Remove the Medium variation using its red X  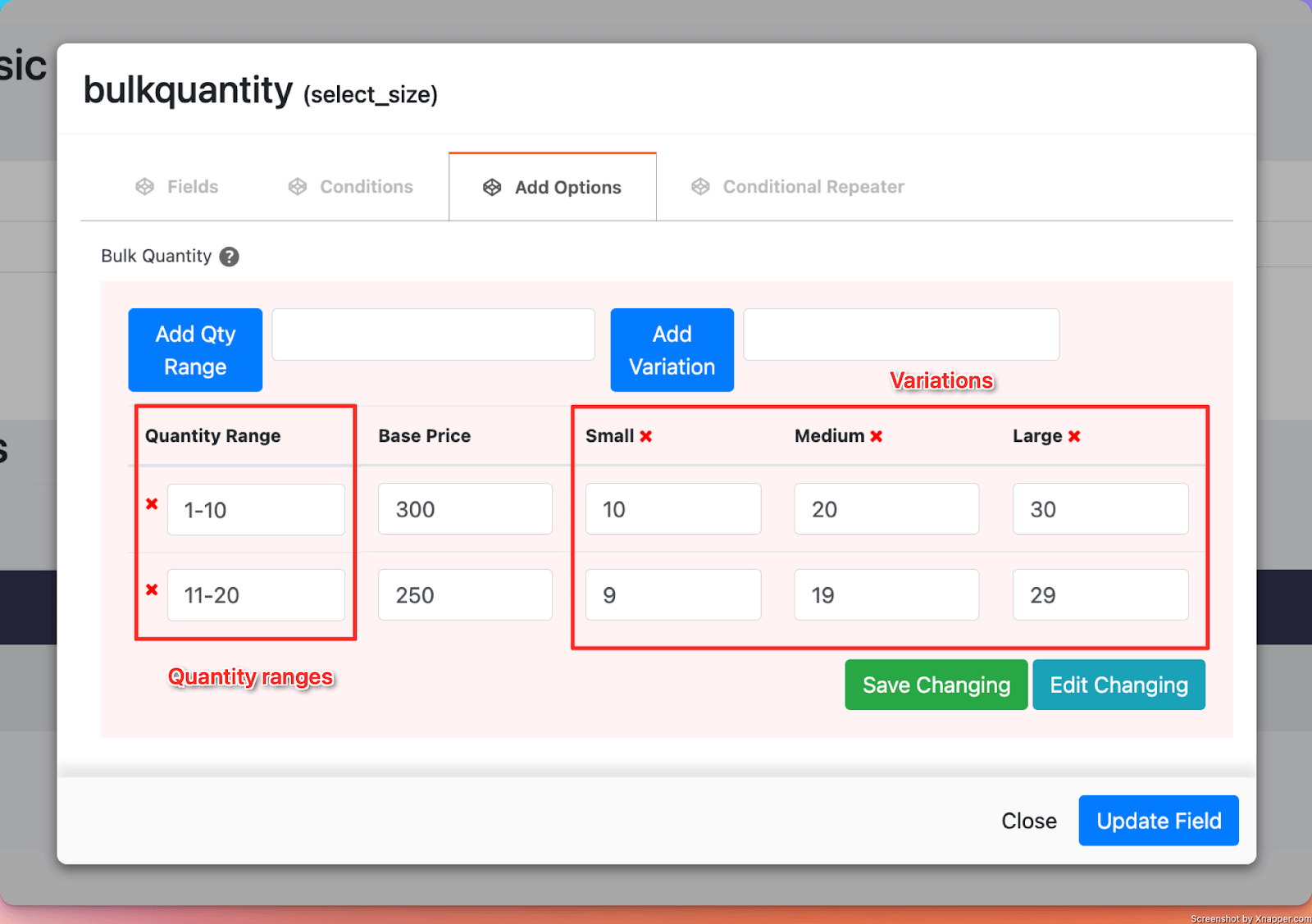pyautogui.click(x=877, y=436)
